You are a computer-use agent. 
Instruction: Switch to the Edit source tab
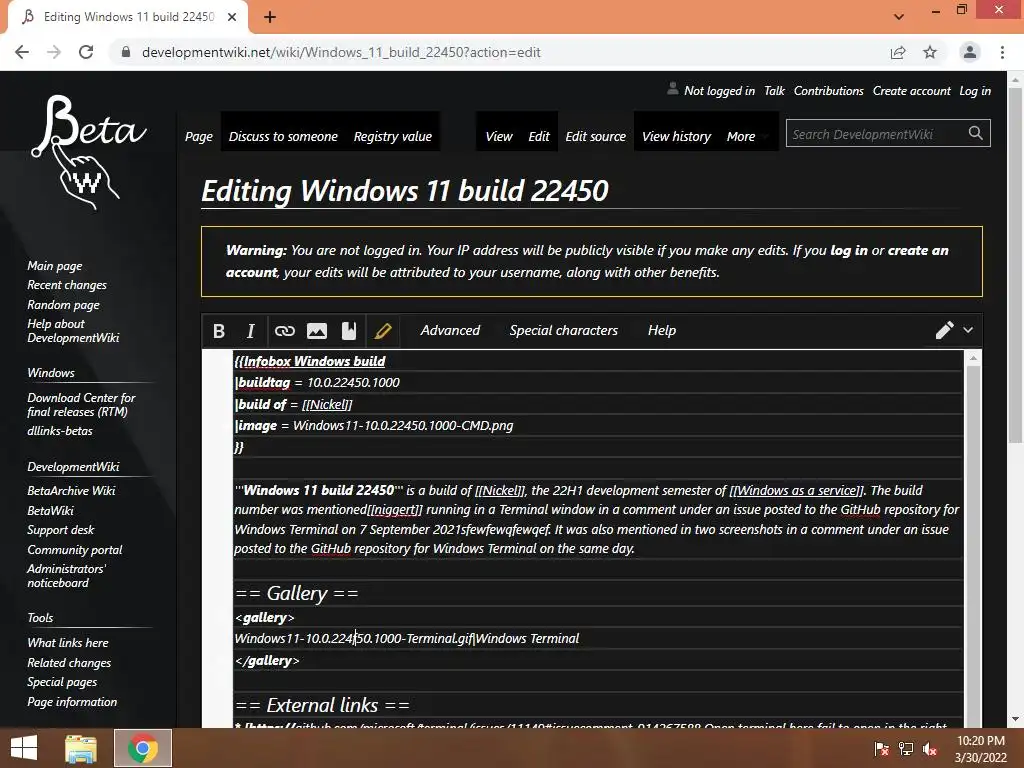click(x=595, y=136)
